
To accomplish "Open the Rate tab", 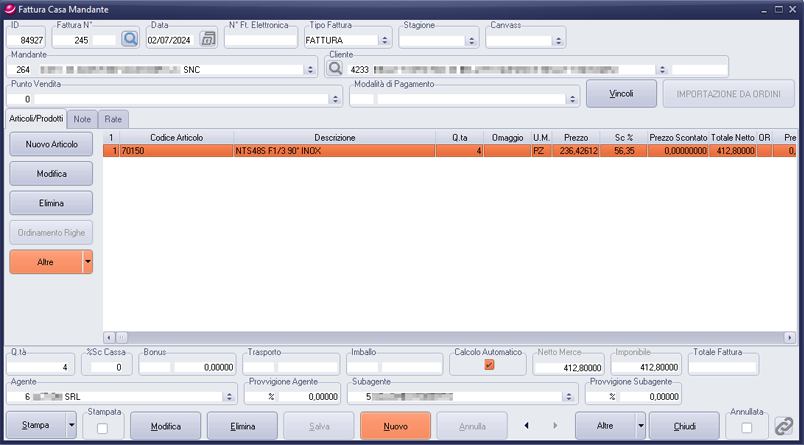I will point(113,119).
